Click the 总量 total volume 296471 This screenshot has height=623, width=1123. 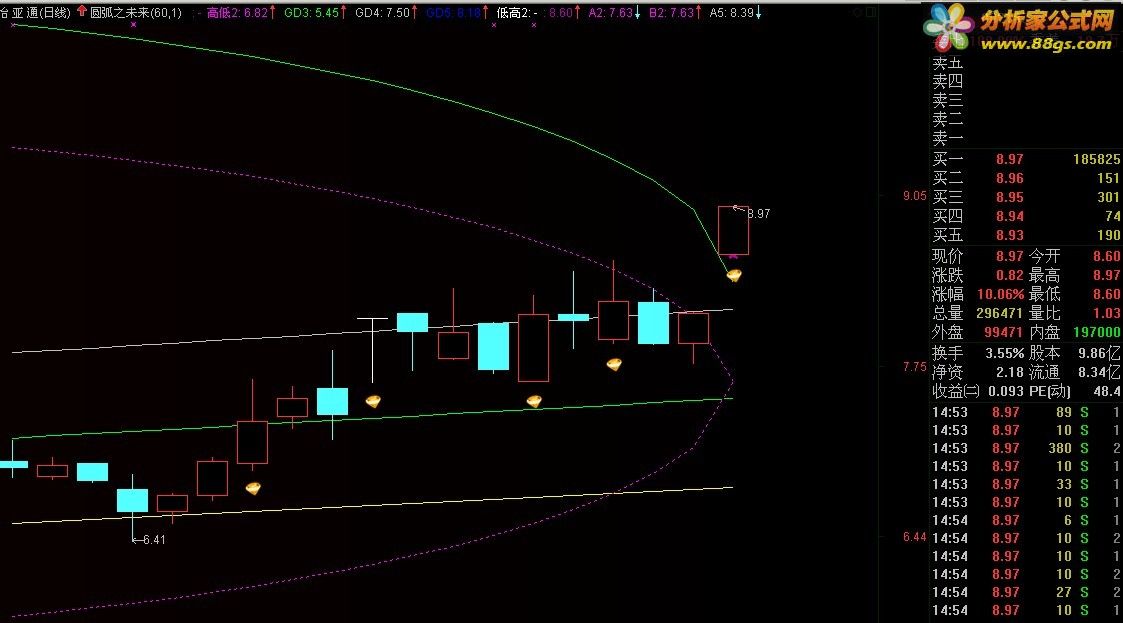999,313
